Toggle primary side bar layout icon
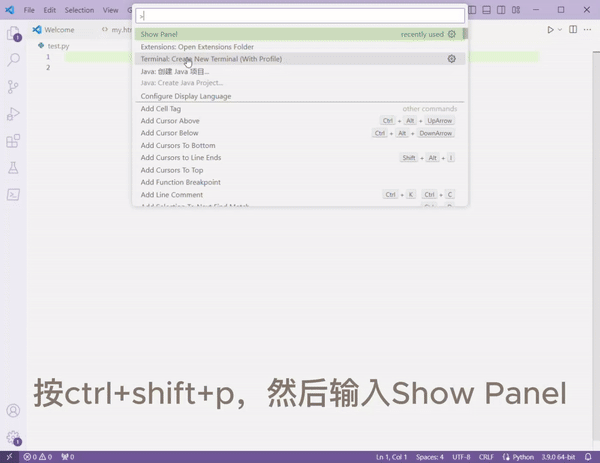 pos(472,10)
